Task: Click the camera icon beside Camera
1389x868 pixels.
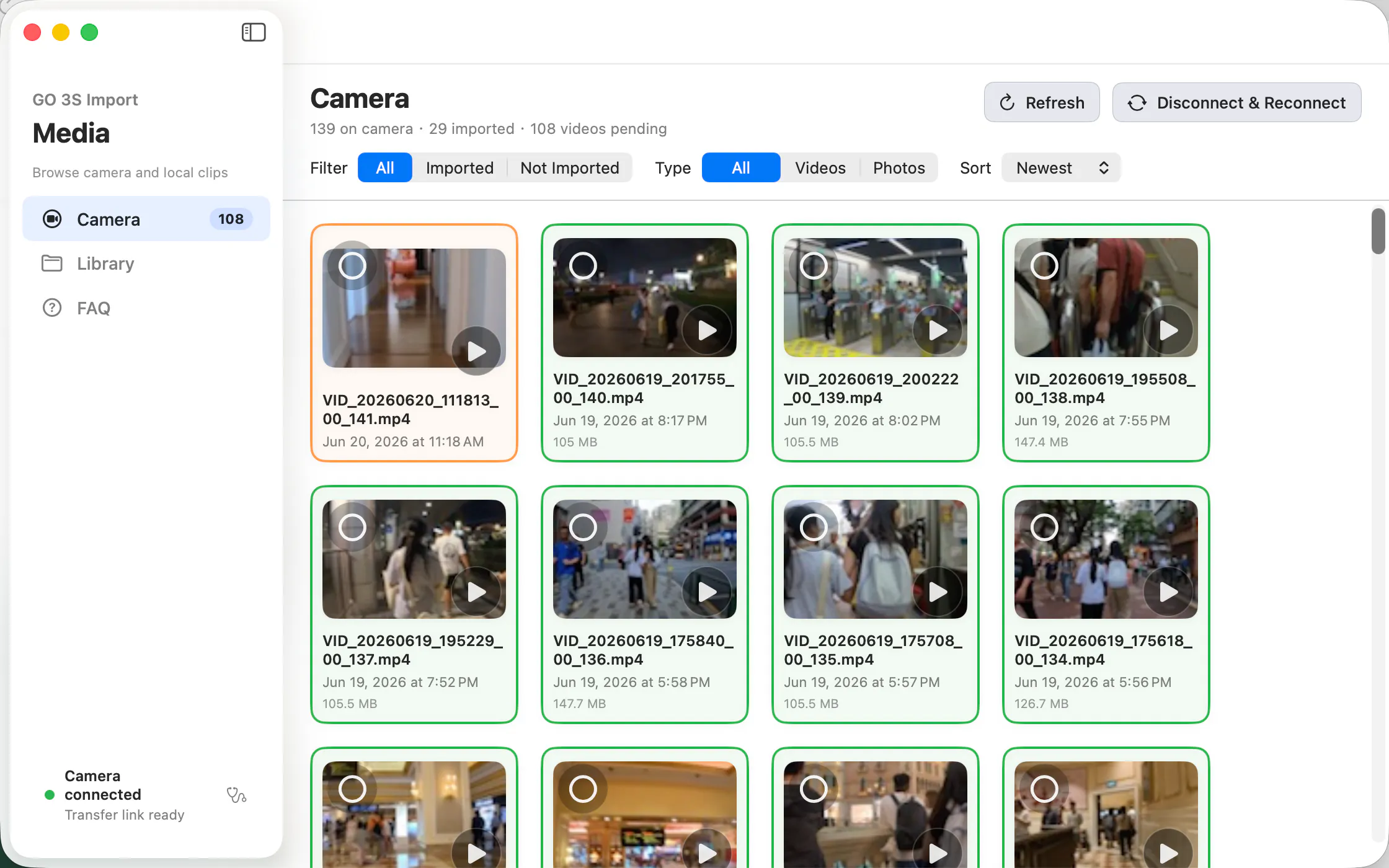Action: coord(52,219)
